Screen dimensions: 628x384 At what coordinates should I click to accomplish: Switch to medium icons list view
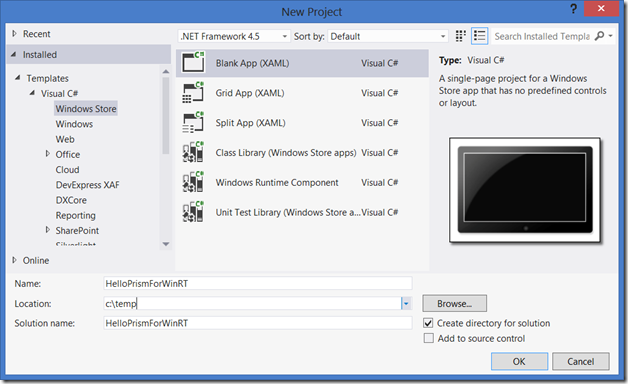(x=479, y=36)
